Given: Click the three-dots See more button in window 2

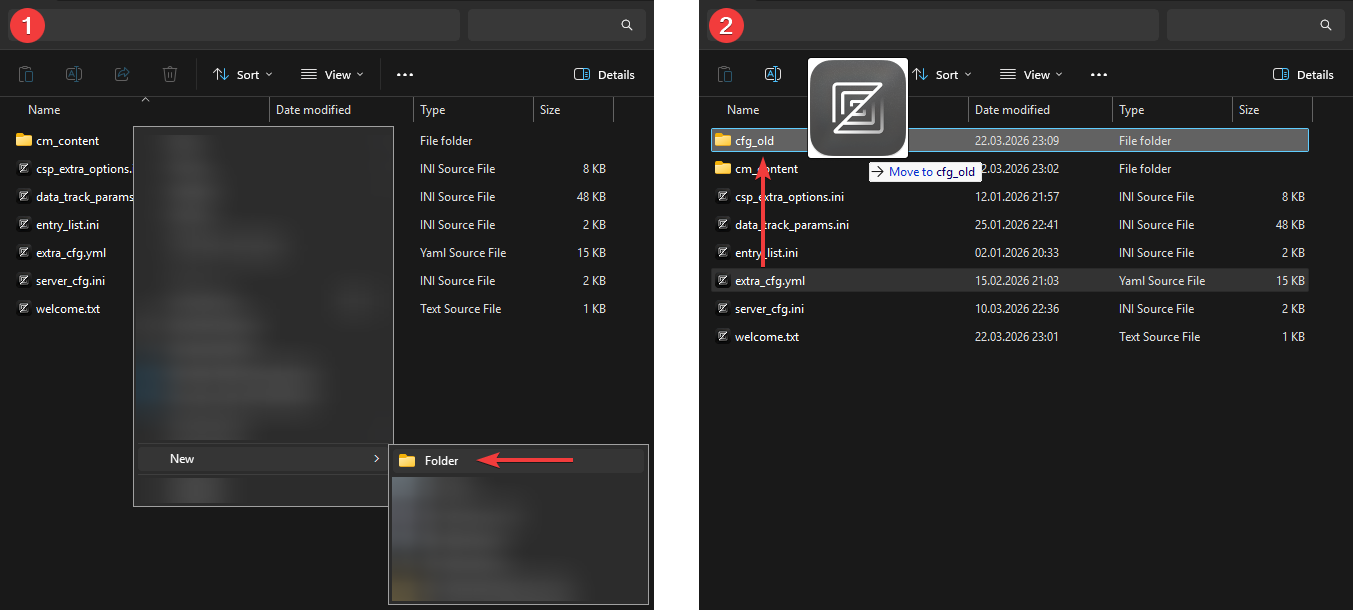Looking at the screenshot, I should pos(1098,74).
